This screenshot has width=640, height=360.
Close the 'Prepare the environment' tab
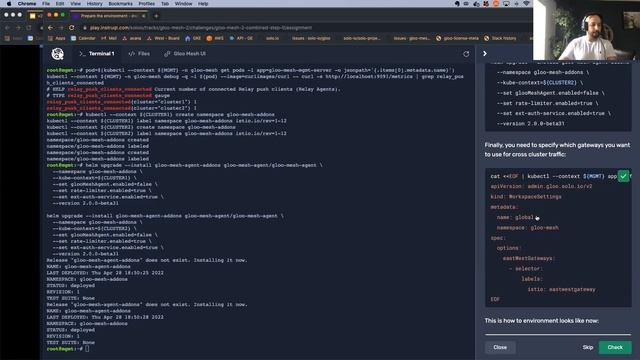click(x=143, y=16)
